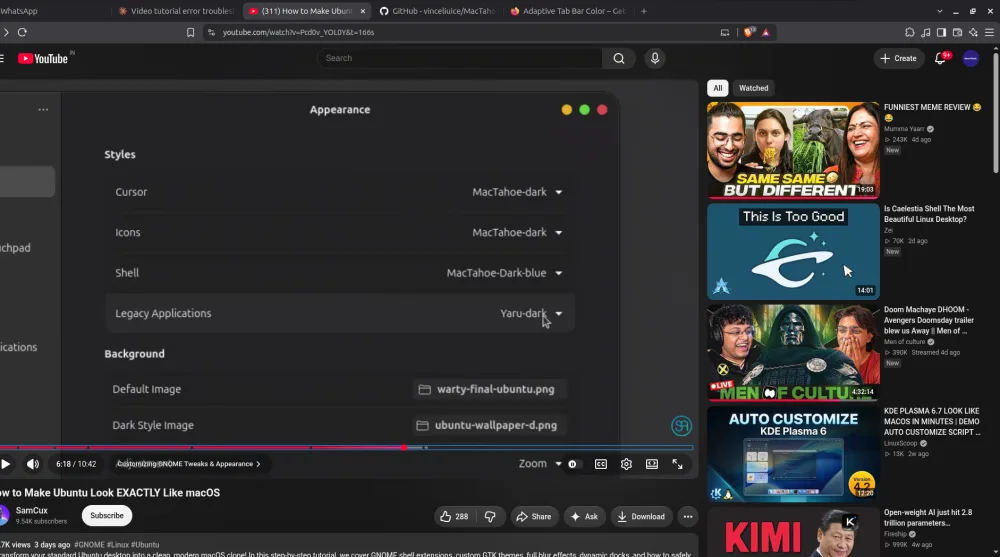
Task: Switch to Video tutorial error troubleshooting tab
Action: 175,11
